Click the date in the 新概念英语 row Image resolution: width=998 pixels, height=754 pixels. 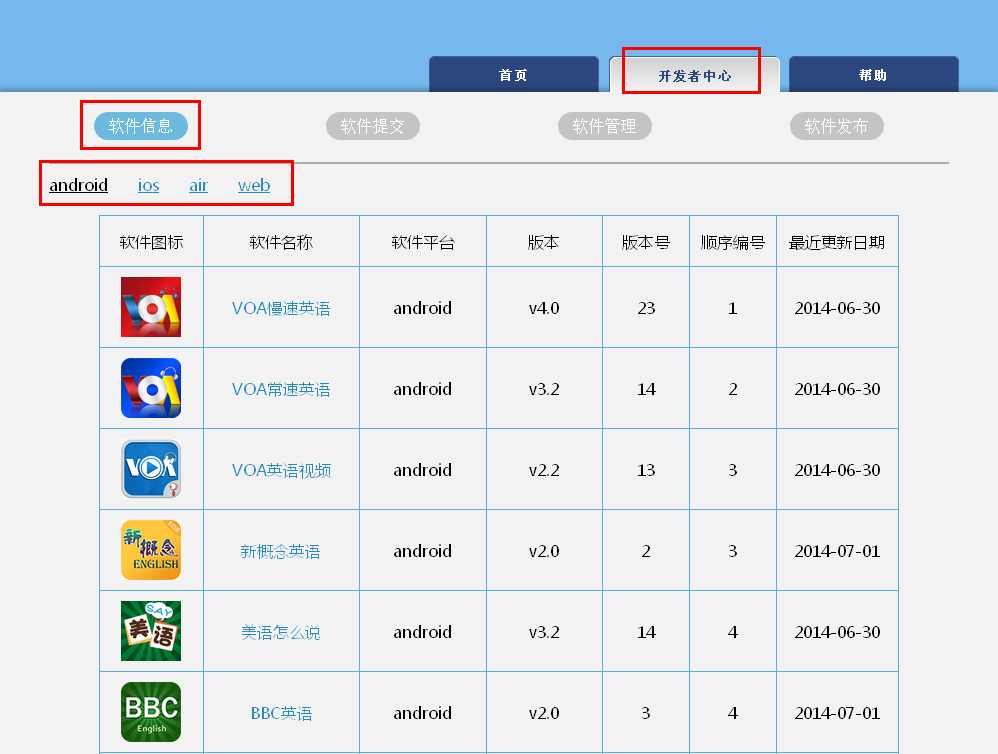coord(837,551)
